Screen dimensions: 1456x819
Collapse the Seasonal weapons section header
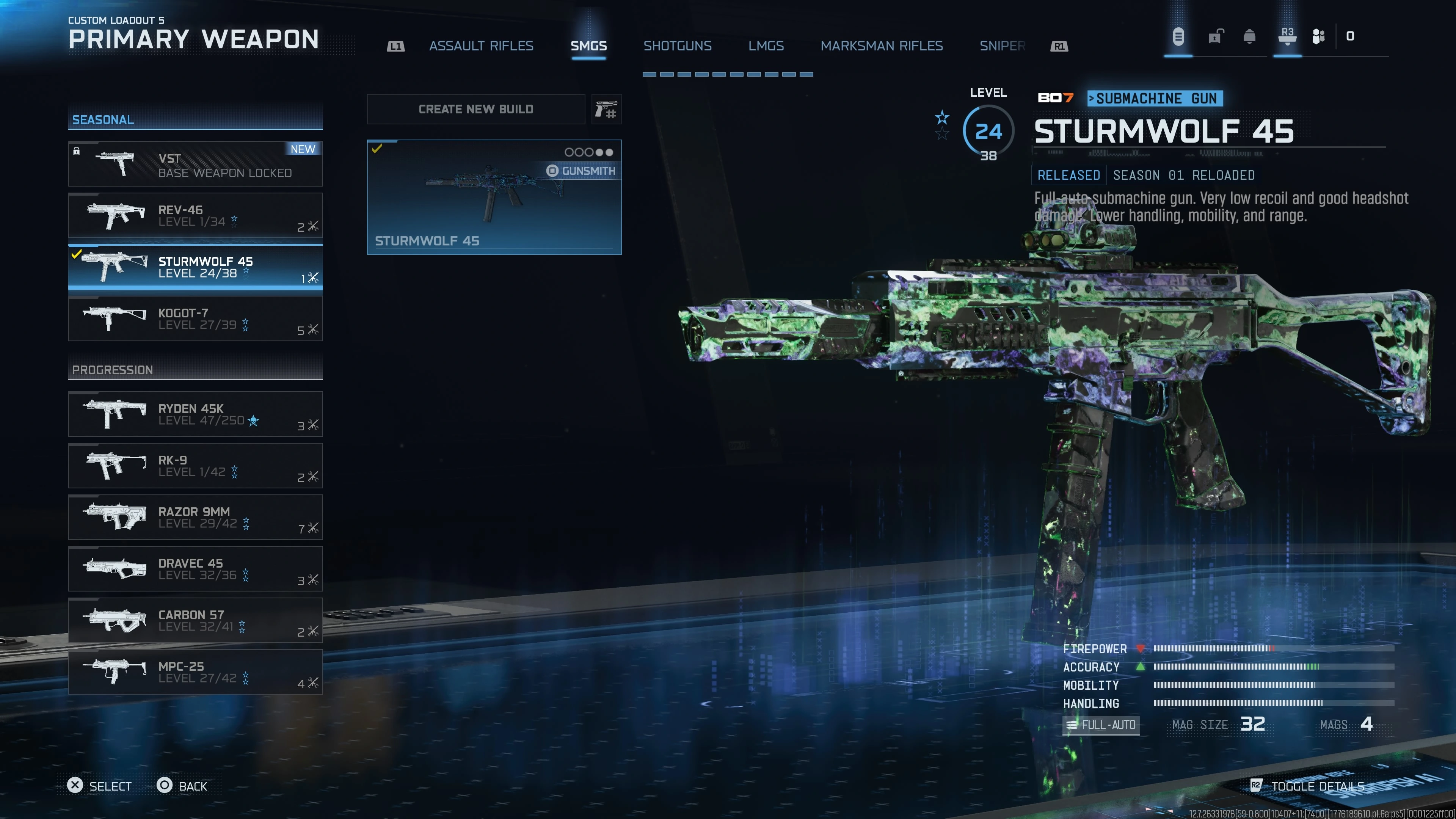196,119
